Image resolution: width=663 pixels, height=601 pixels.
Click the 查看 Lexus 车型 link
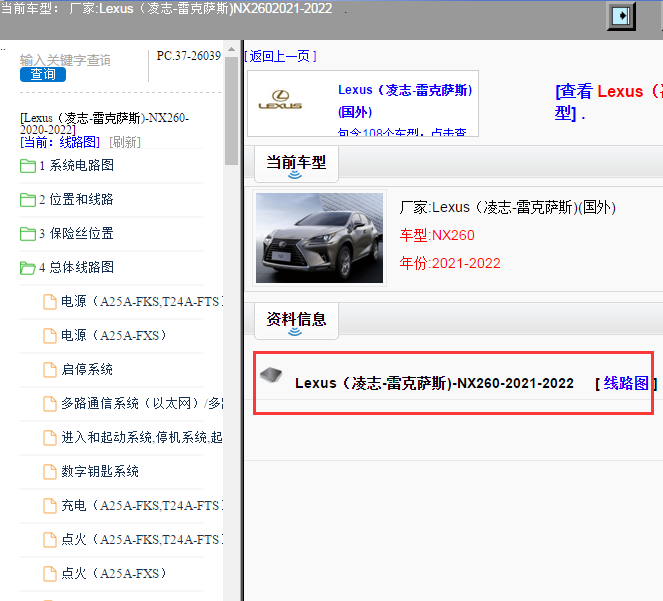click(608, 102)
